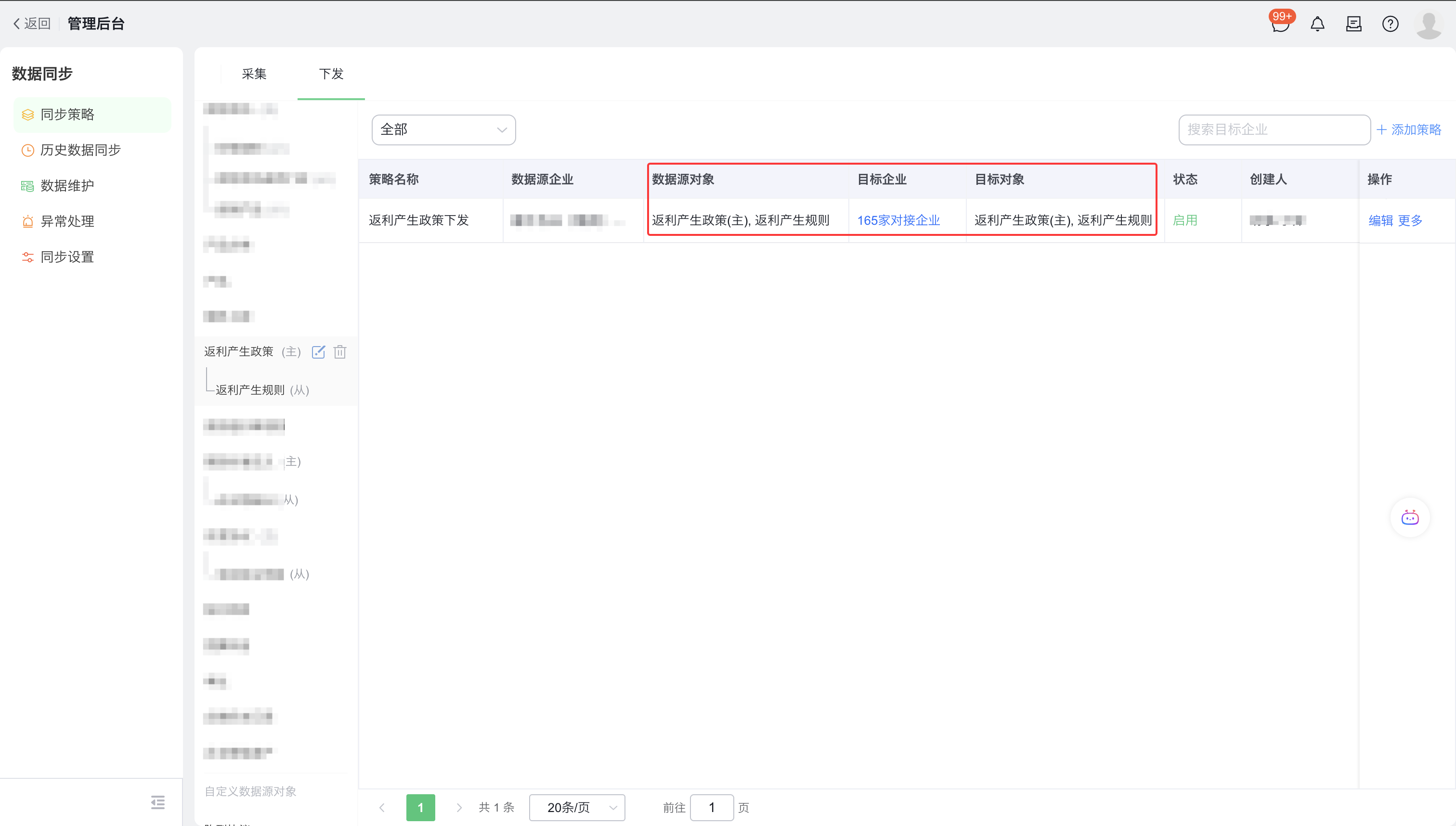Click edit icon next to 返利产生政策

[318, 352]
